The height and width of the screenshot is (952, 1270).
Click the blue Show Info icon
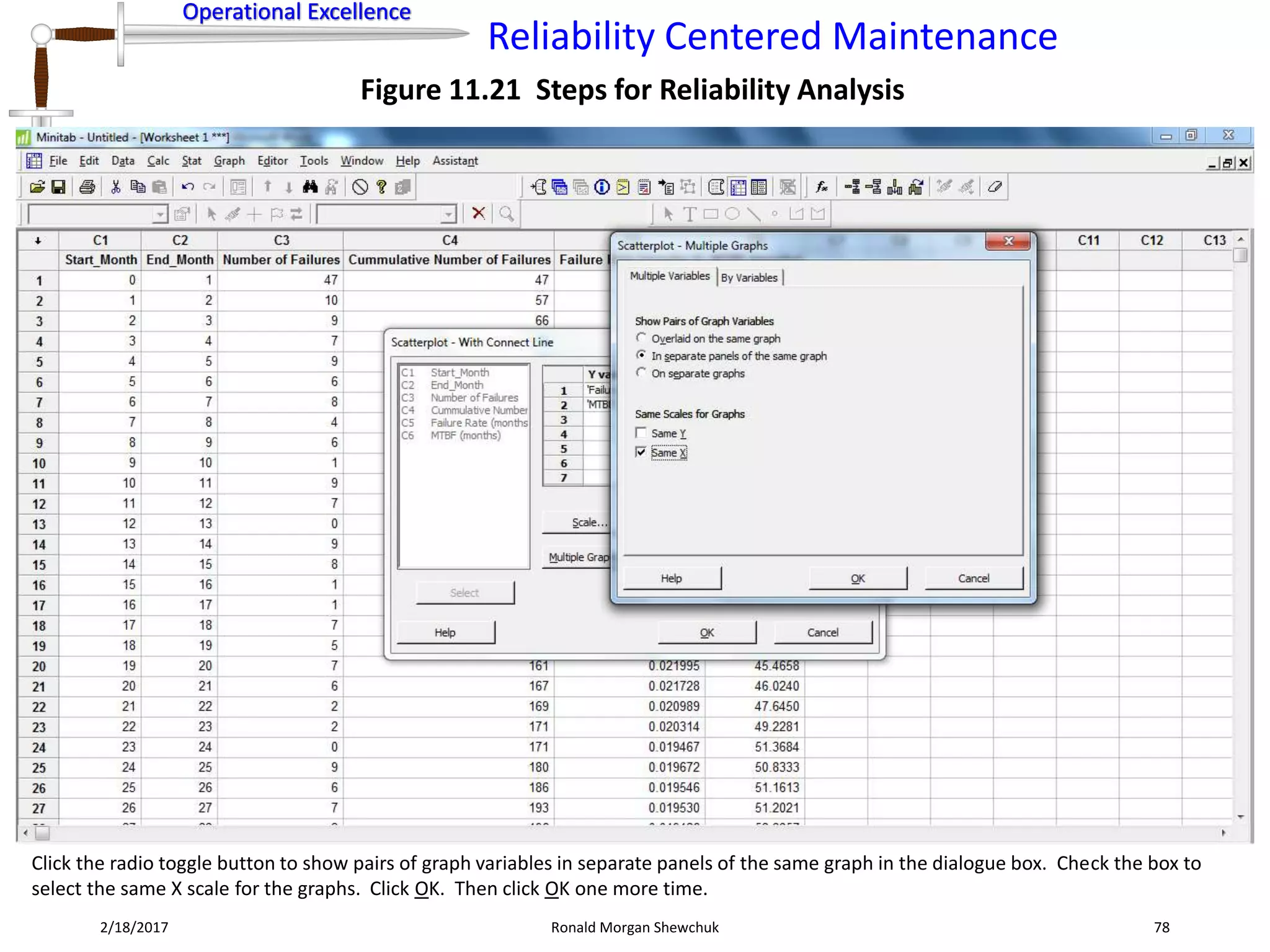click(602, 187)
